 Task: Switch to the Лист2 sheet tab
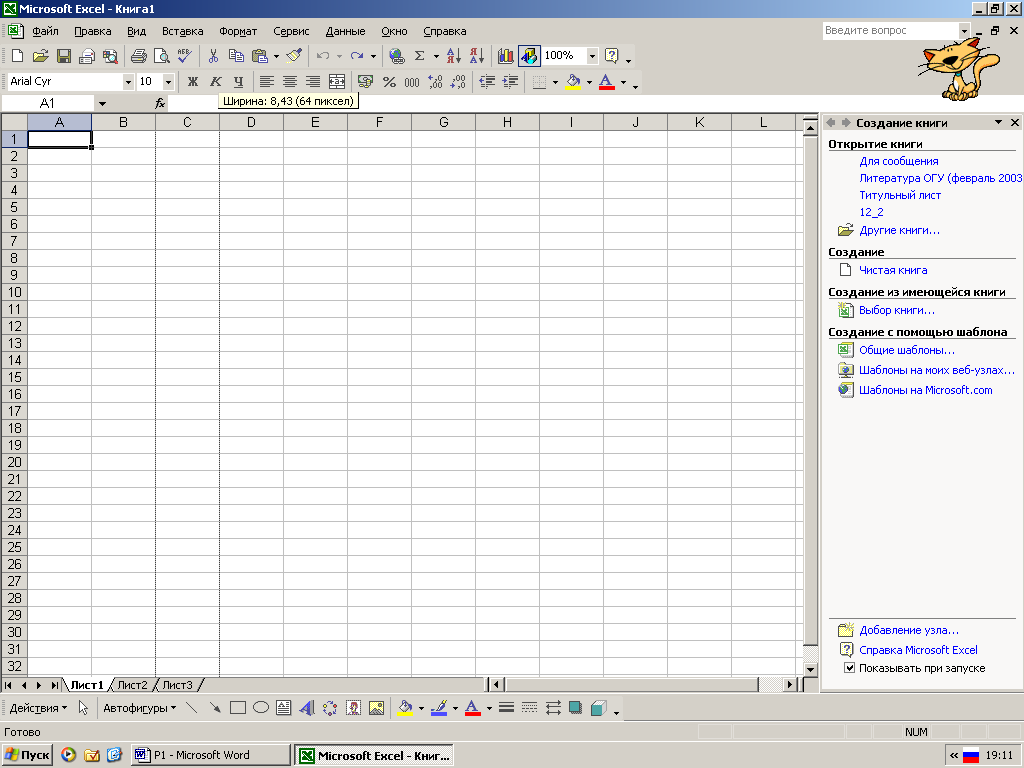[x=133, y=685]
